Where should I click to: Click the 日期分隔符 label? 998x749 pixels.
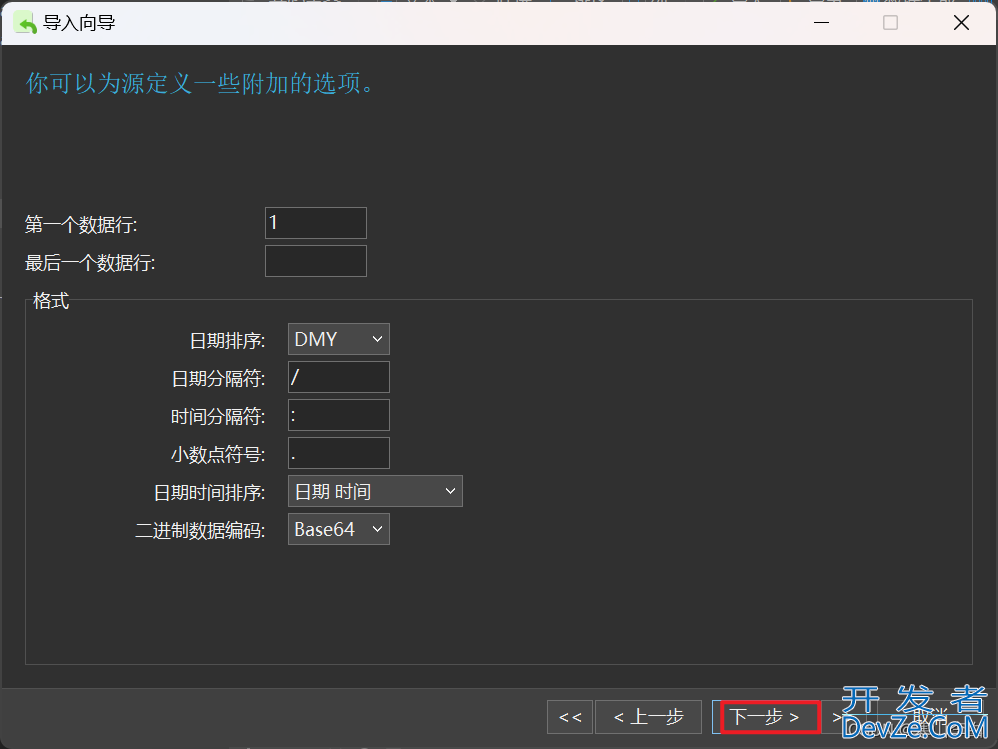coord(218,379)
